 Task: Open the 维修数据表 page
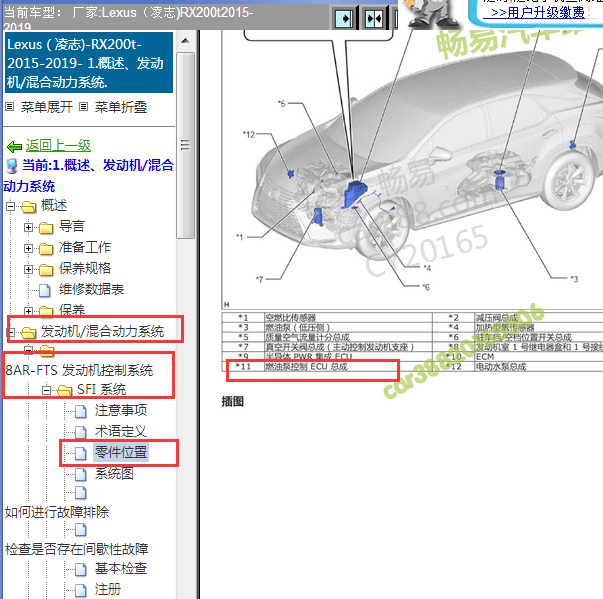pyautogui.click(x=91, y=290)
